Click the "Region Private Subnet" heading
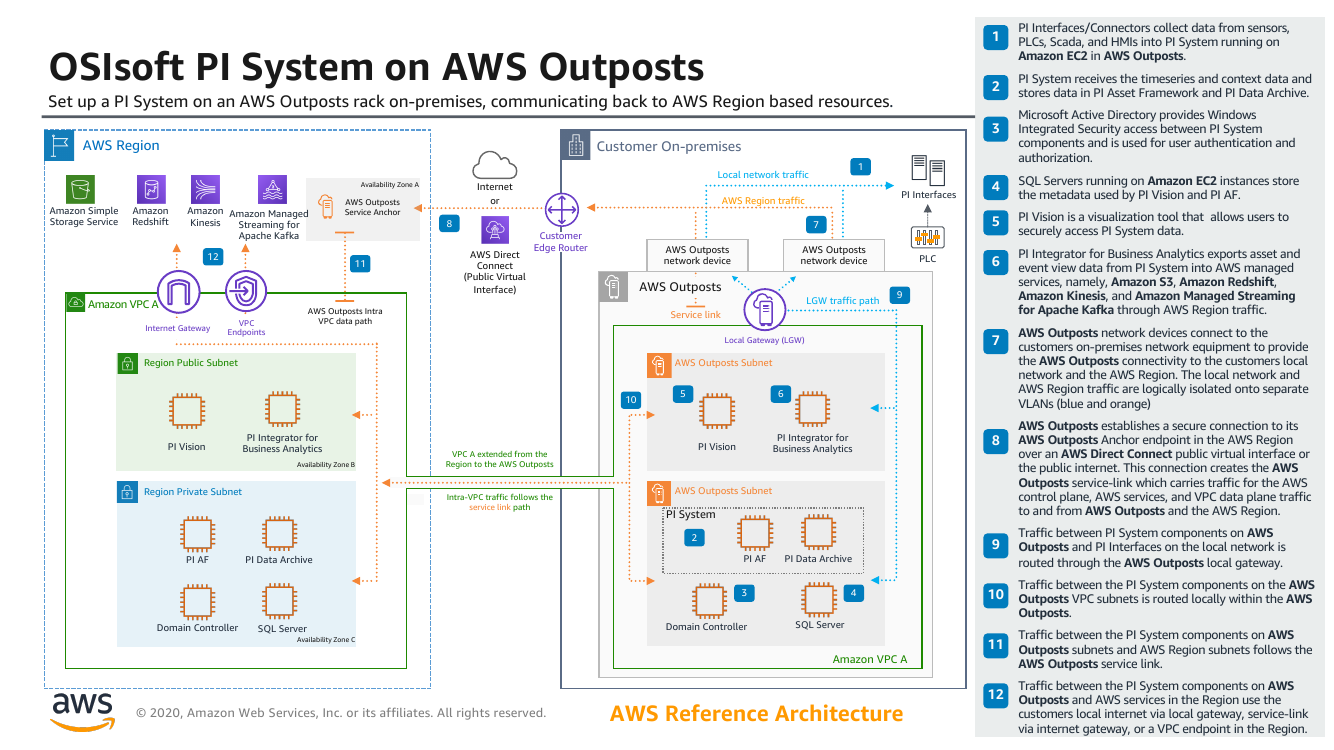The width and height of the screenshot is (1334, 750). 193,492
